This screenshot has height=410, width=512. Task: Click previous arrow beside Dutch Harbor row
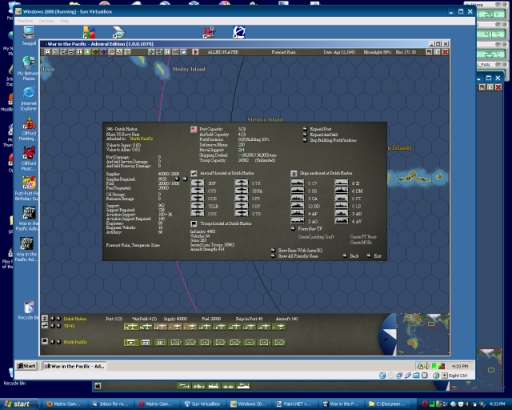tap(52, 319)
